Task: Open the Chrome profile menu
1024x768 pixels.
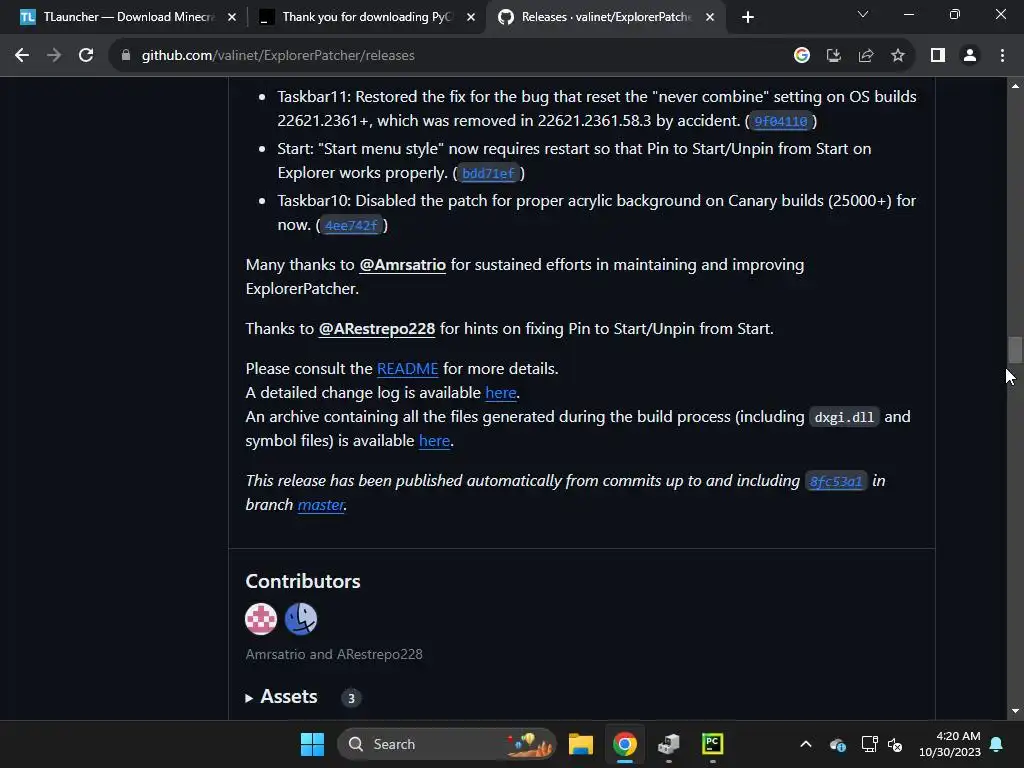Action: pos(970,56)
